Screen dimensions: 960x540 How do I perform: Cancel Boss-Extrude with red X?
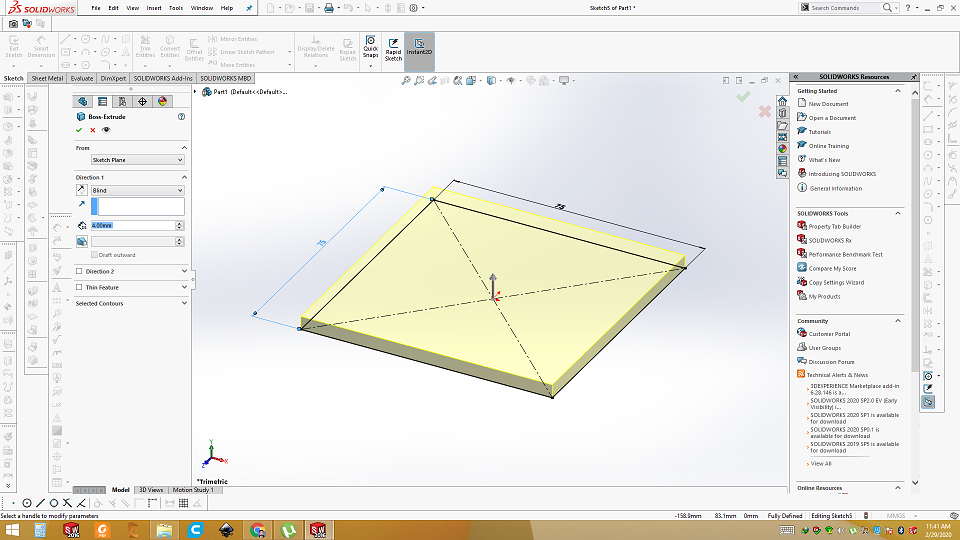(92, 130)
